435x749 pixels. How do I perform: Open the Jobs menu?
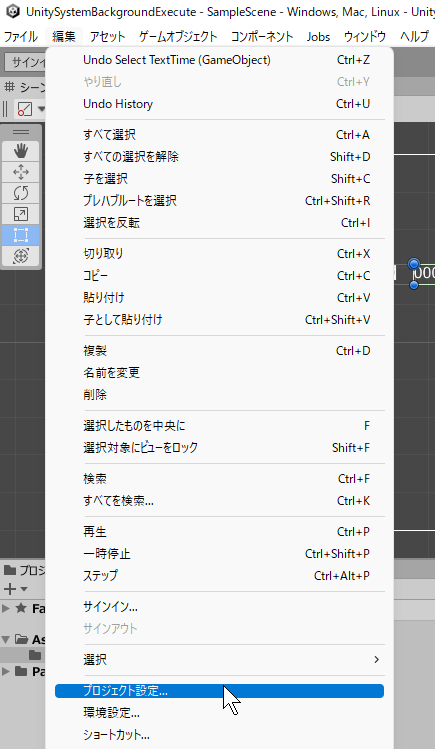(318, 36)
